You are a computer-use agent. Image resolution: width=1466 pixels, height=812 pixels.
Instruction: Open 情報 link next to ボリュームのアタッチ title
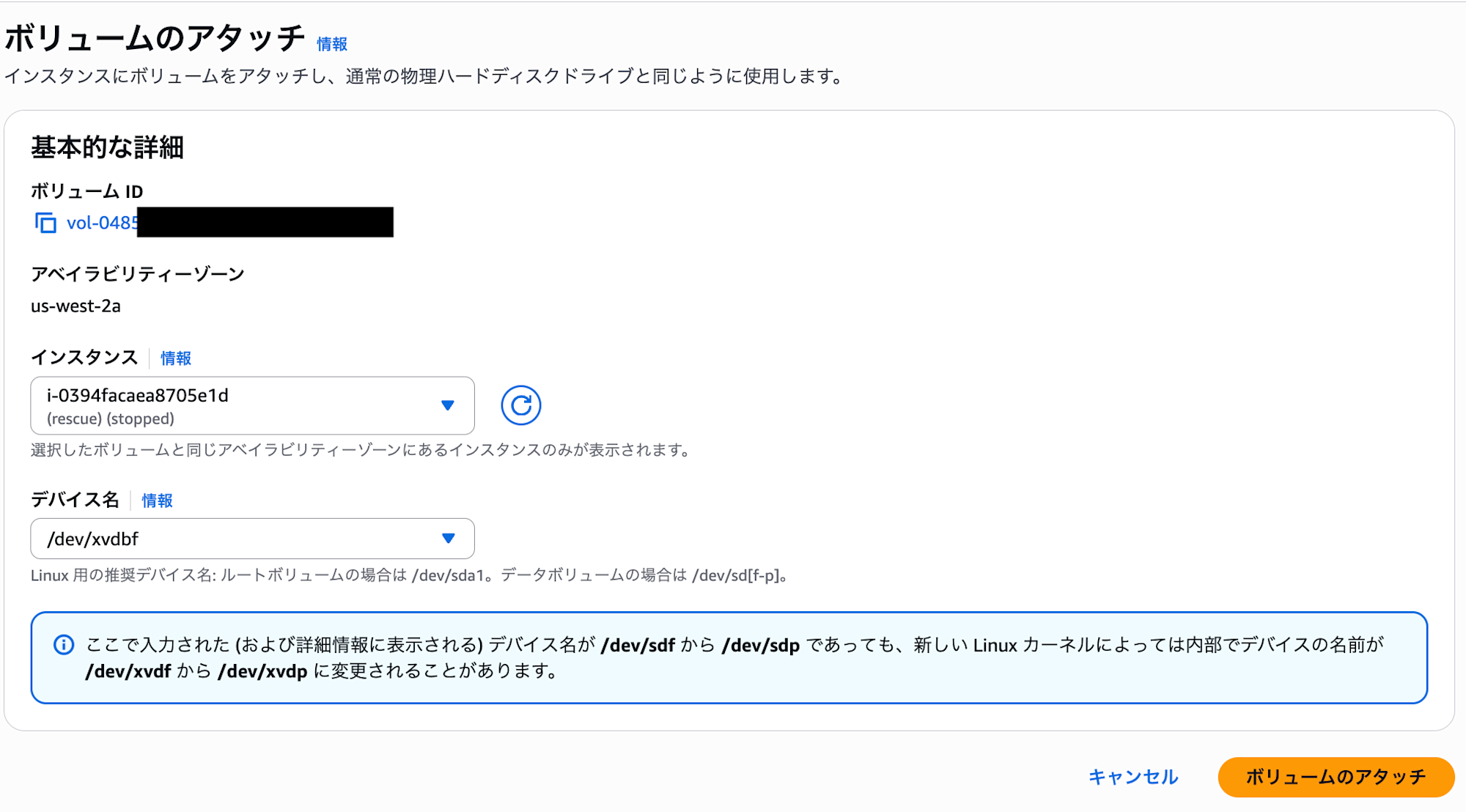(x=332, y=44)
